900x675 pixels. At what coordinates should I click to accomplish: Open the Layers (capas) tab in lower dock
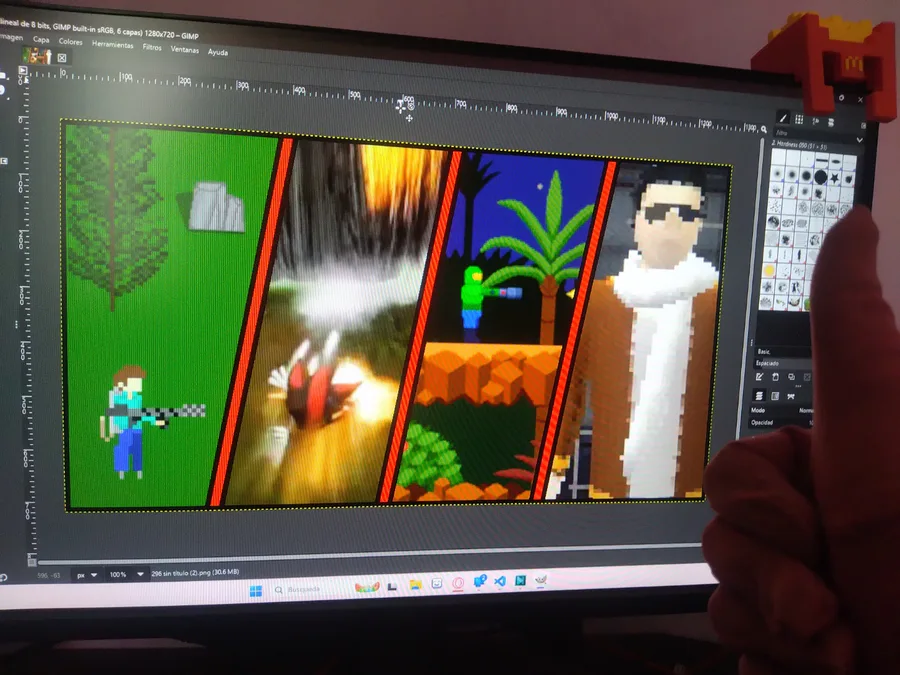(x=759, y=395)
